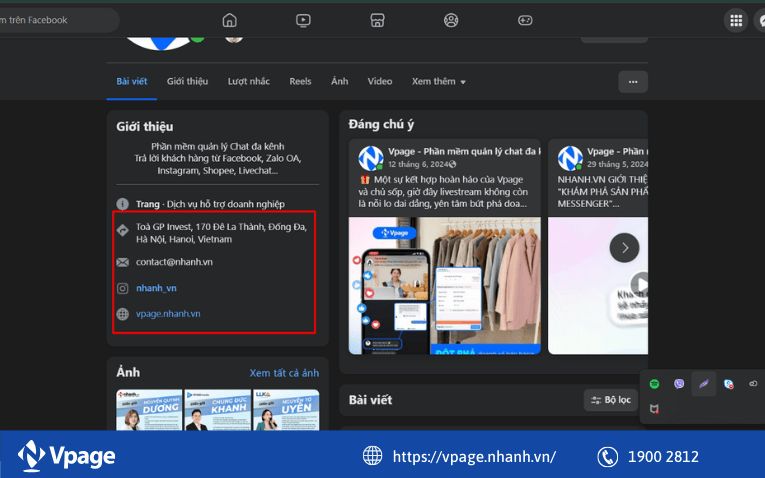Go to Facebook Home via house icon
This screenshot has height=478, width=765.
[229, 20]
